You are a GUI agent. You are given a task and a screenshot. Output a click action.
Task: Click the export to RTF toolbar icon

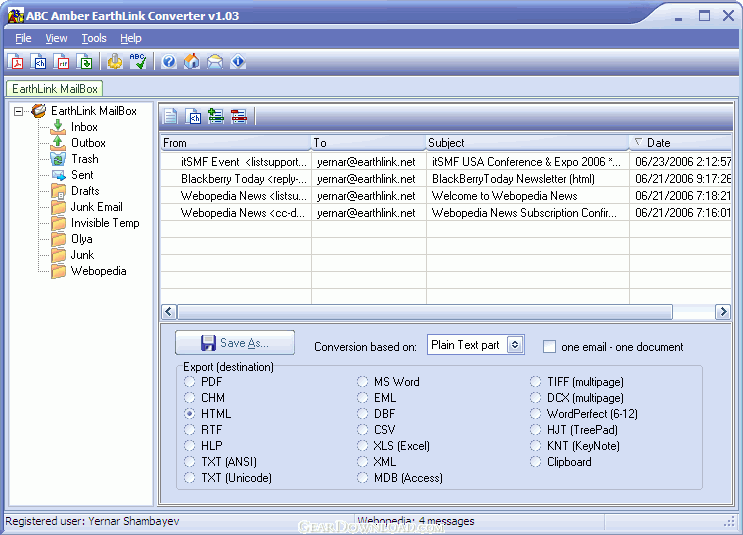(x=62, y=62)
